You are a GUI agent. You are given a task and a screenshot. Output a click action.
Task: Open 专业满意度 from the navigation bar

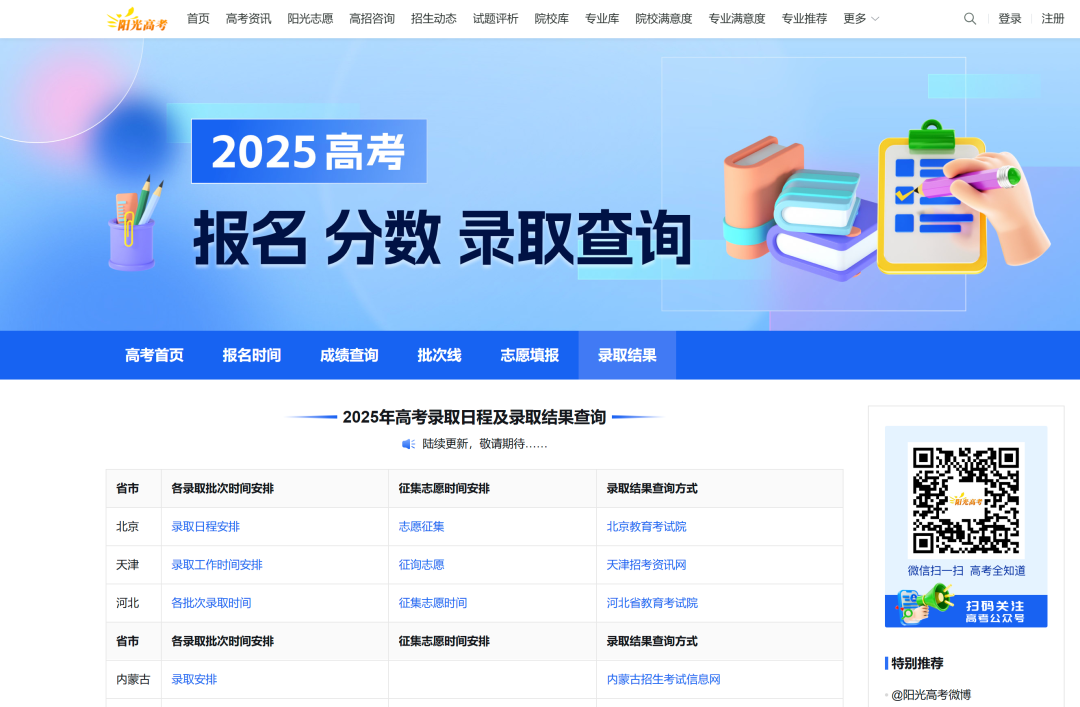coord(737,18)
